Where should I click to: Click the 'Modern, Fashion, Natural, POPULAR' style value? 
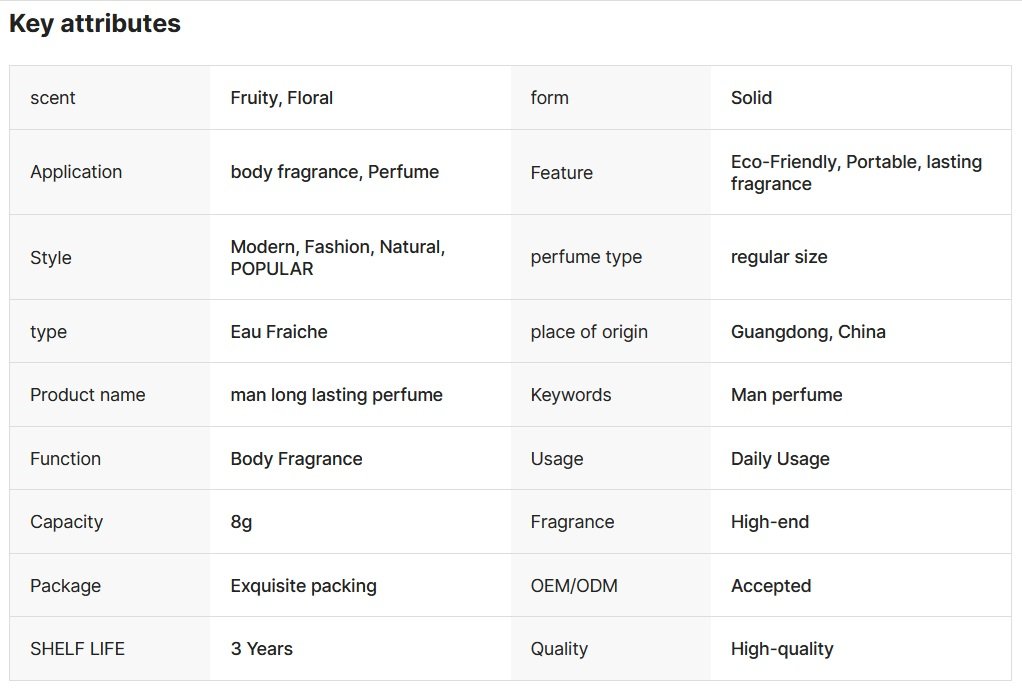pos(337,257)
